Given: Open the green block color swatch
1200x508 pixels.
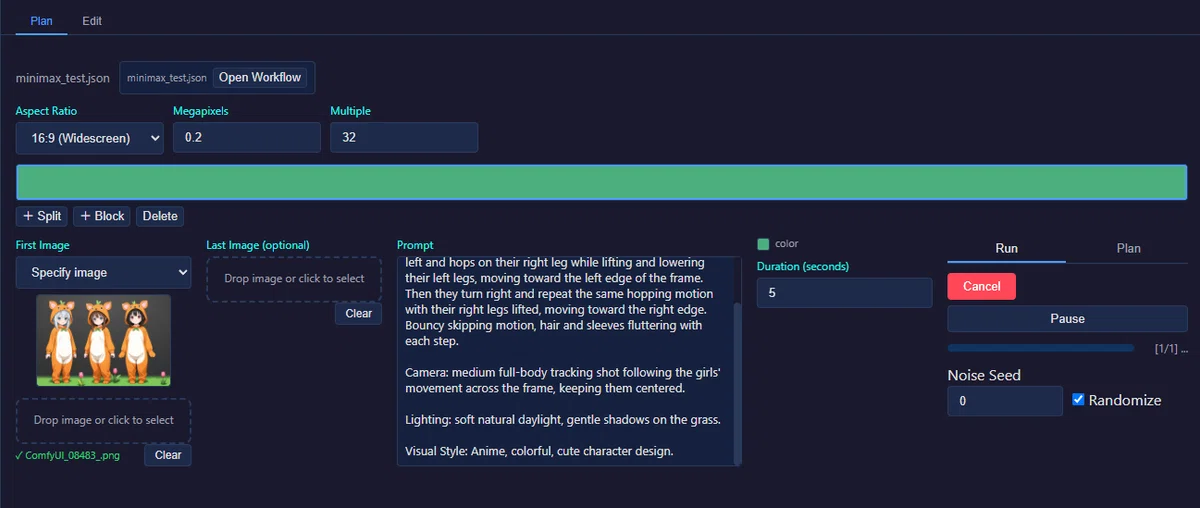Looking at the screenshot, I should point(763,244).
